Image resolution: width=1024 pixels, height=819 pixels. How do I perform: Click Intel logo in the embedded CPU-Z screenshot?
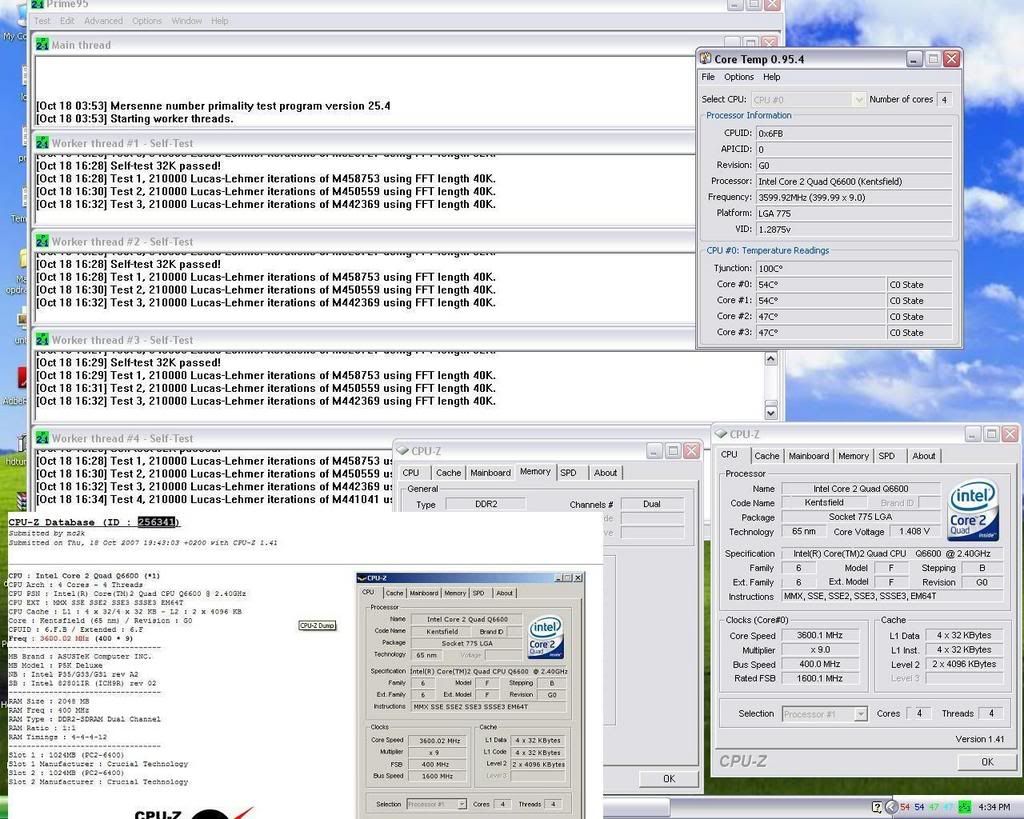pos(545,637)
